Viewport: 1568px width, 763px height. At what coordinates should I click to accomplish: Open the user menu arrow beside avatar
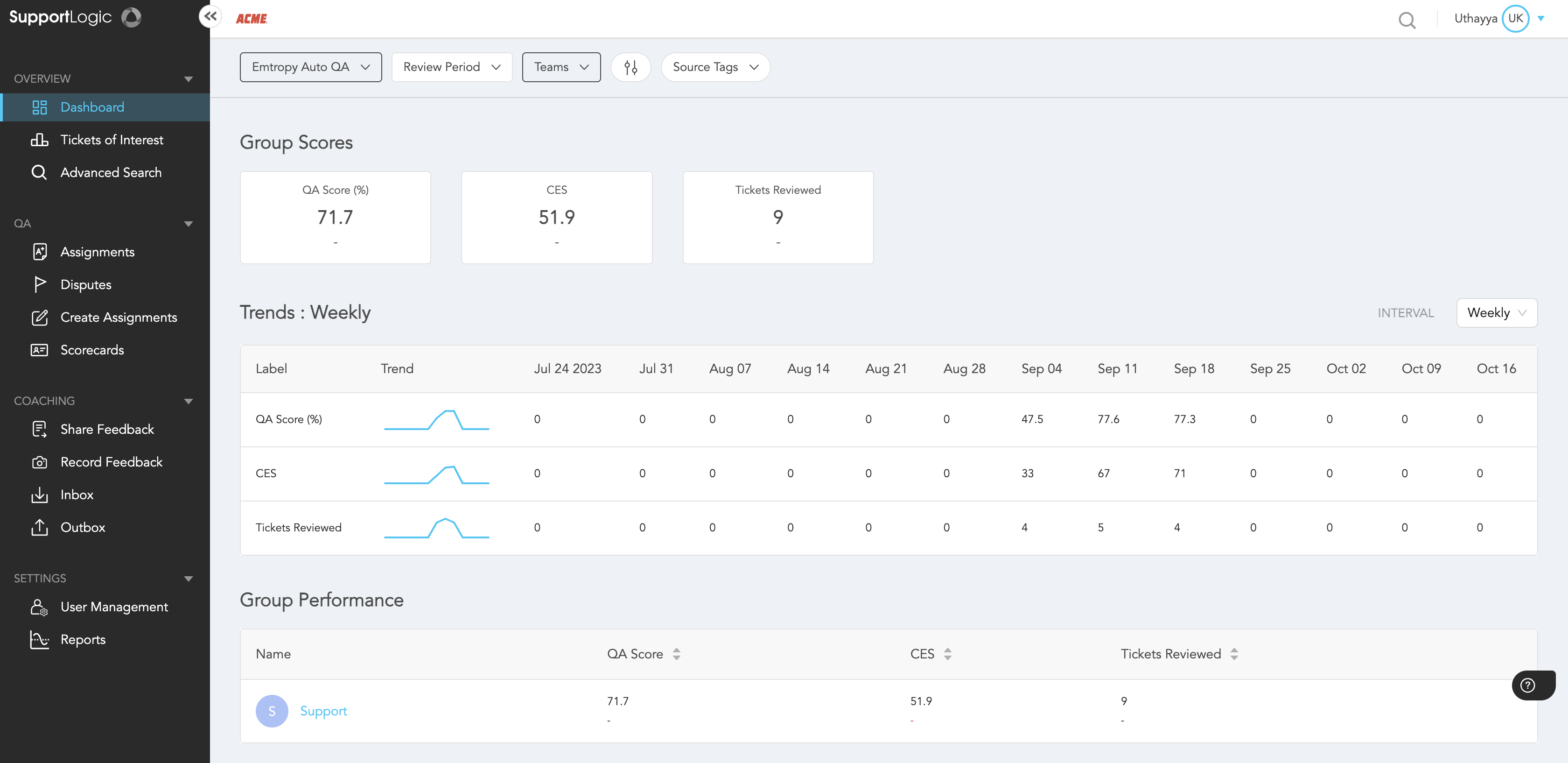[1541, 18]
